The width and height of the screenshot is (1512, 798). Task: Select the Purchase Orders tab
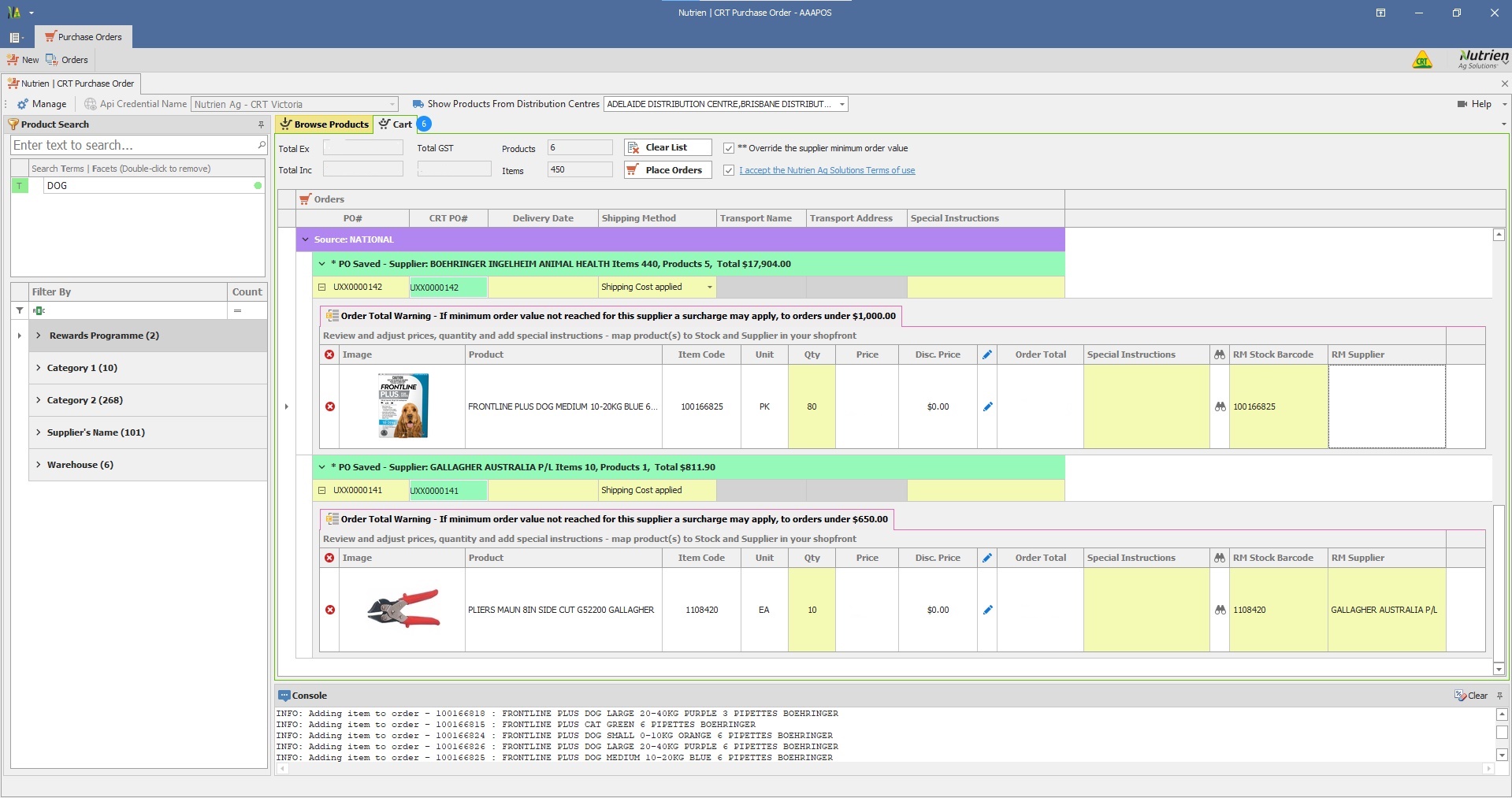coord(83,37)
